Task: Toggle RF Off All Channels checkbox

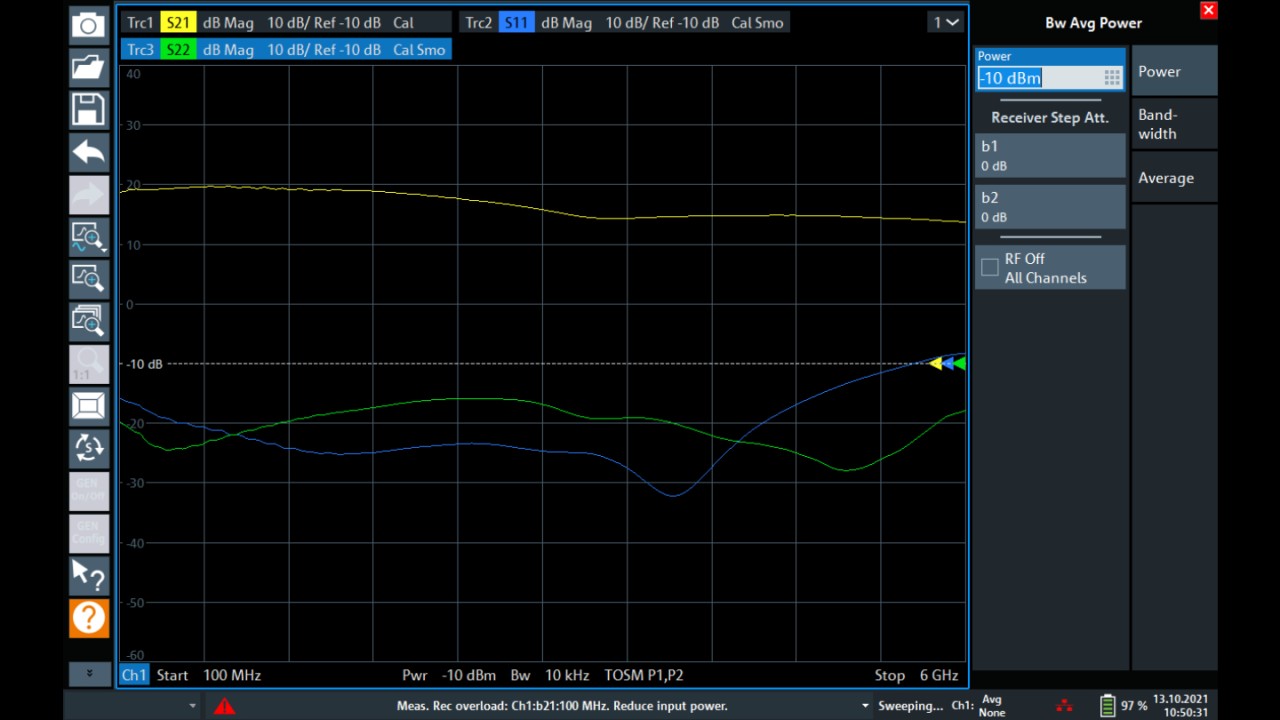Action: (990, 267)
